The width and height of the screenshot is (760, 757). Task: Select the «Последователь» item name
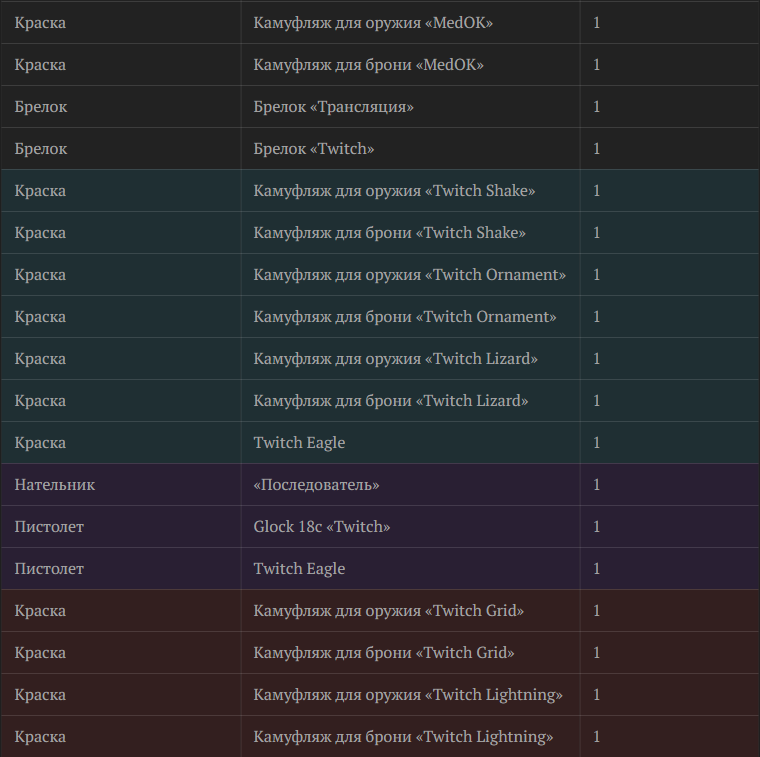(316, 485)
